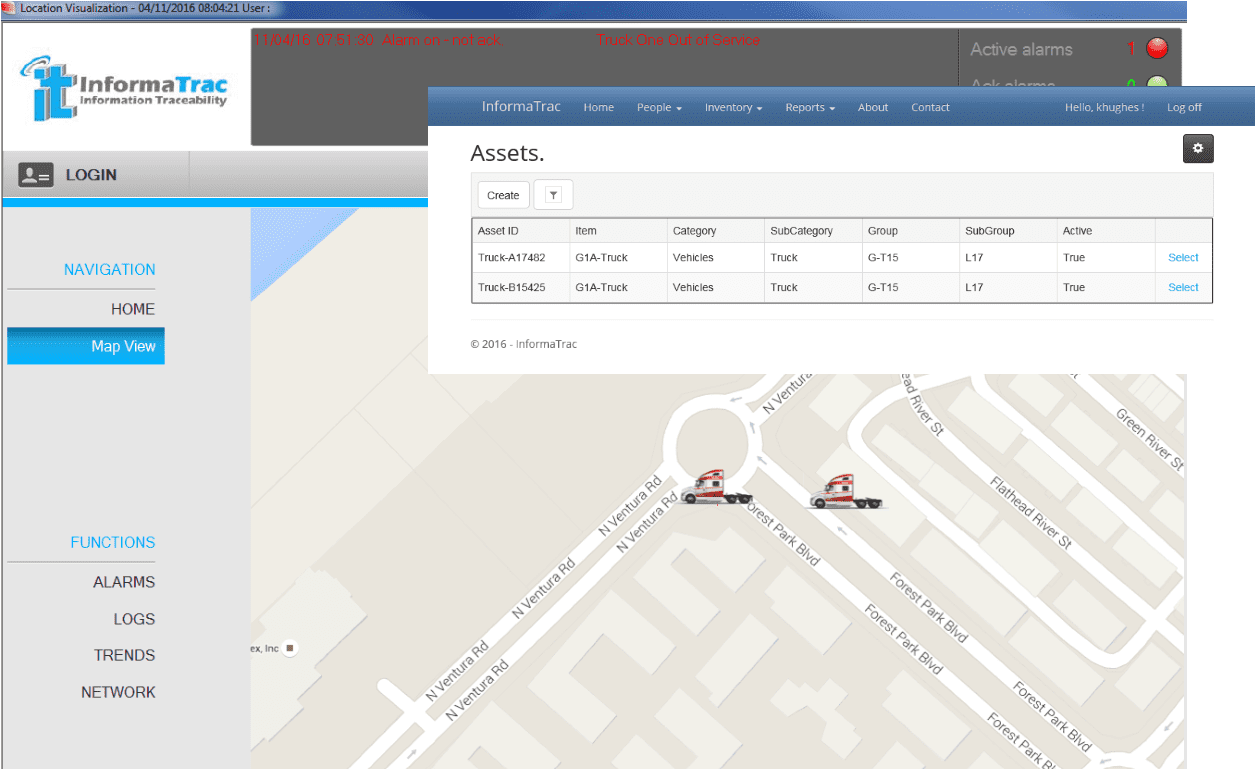Click the Location Visualization title bar icon

pos(8,9)
